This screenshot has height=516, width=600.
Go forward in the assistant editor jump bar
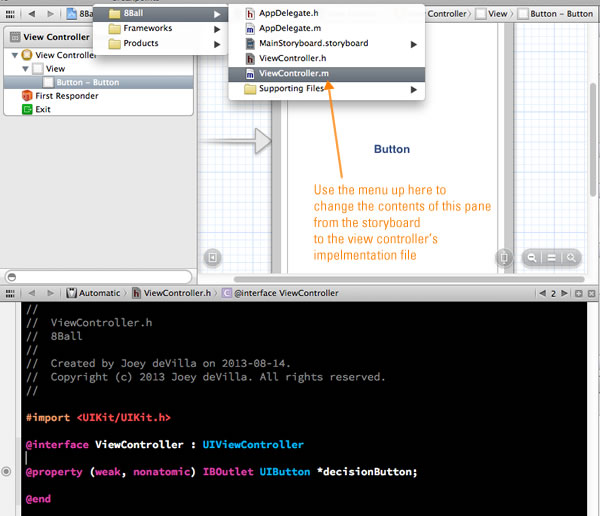(50, 293)
